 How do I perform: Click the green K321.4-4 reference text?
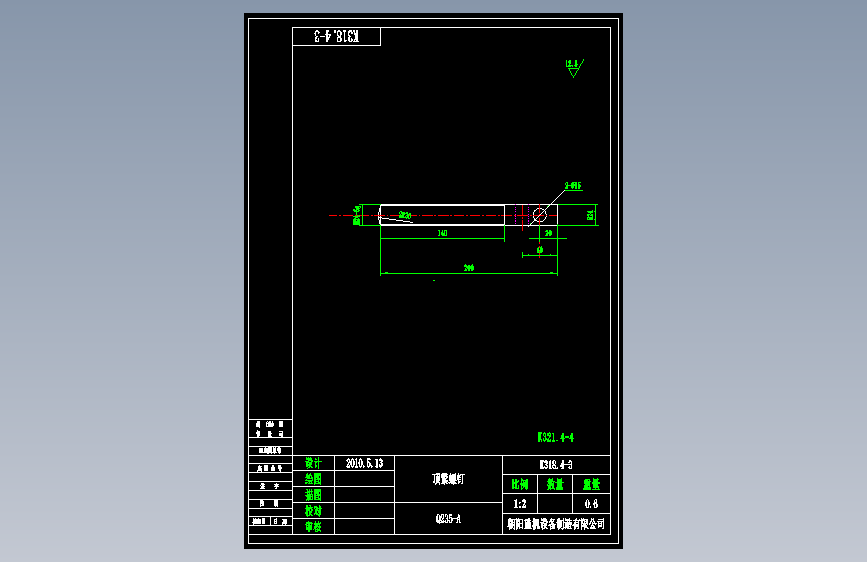(556, 438)
